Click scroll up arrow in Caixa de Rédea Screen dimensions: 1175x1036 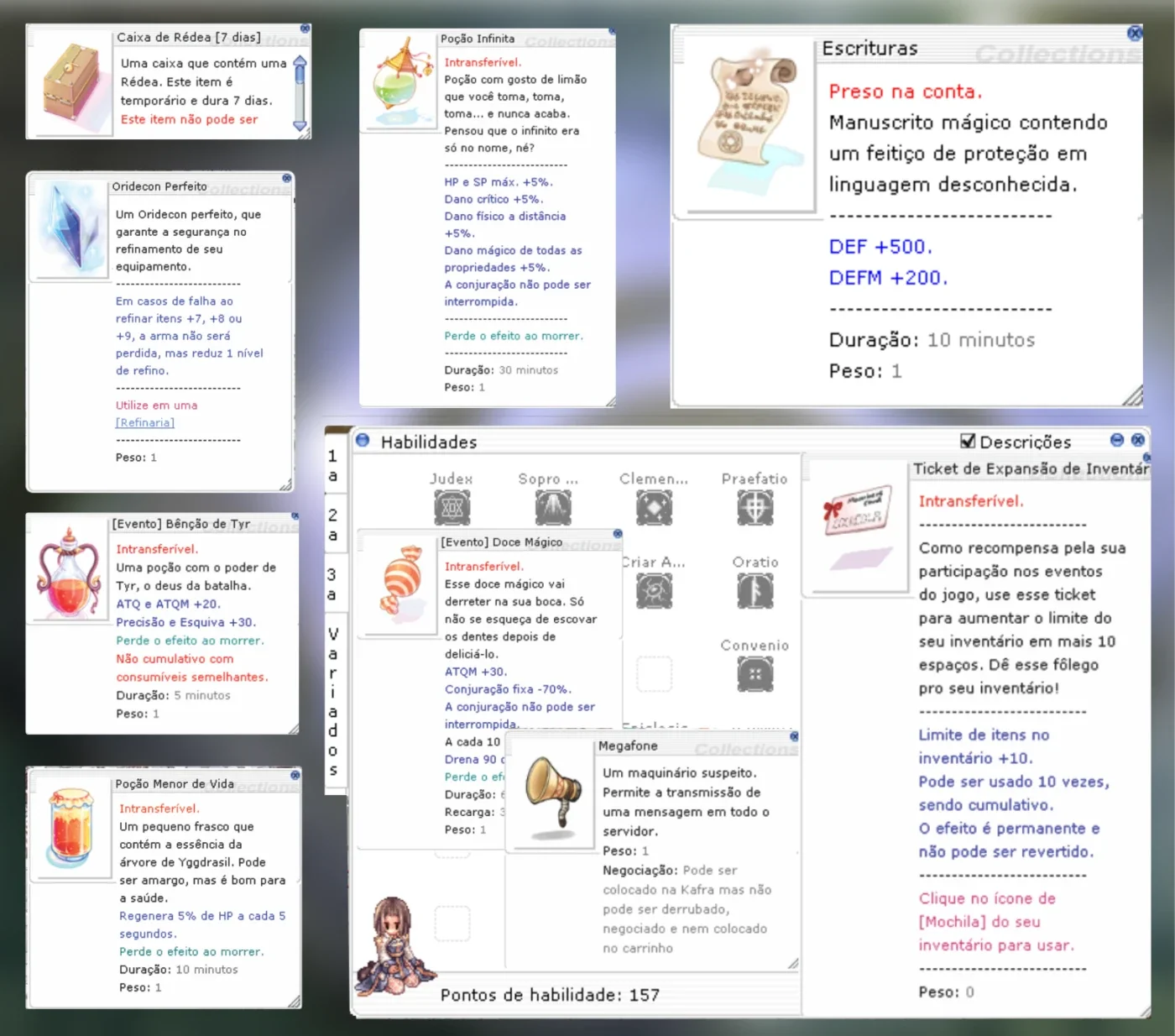tap(300, 62)
